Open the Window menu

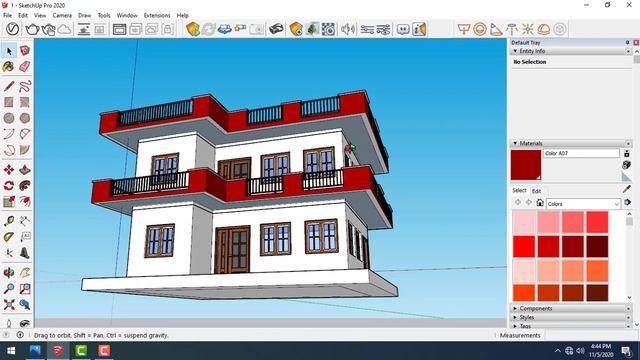127,16
